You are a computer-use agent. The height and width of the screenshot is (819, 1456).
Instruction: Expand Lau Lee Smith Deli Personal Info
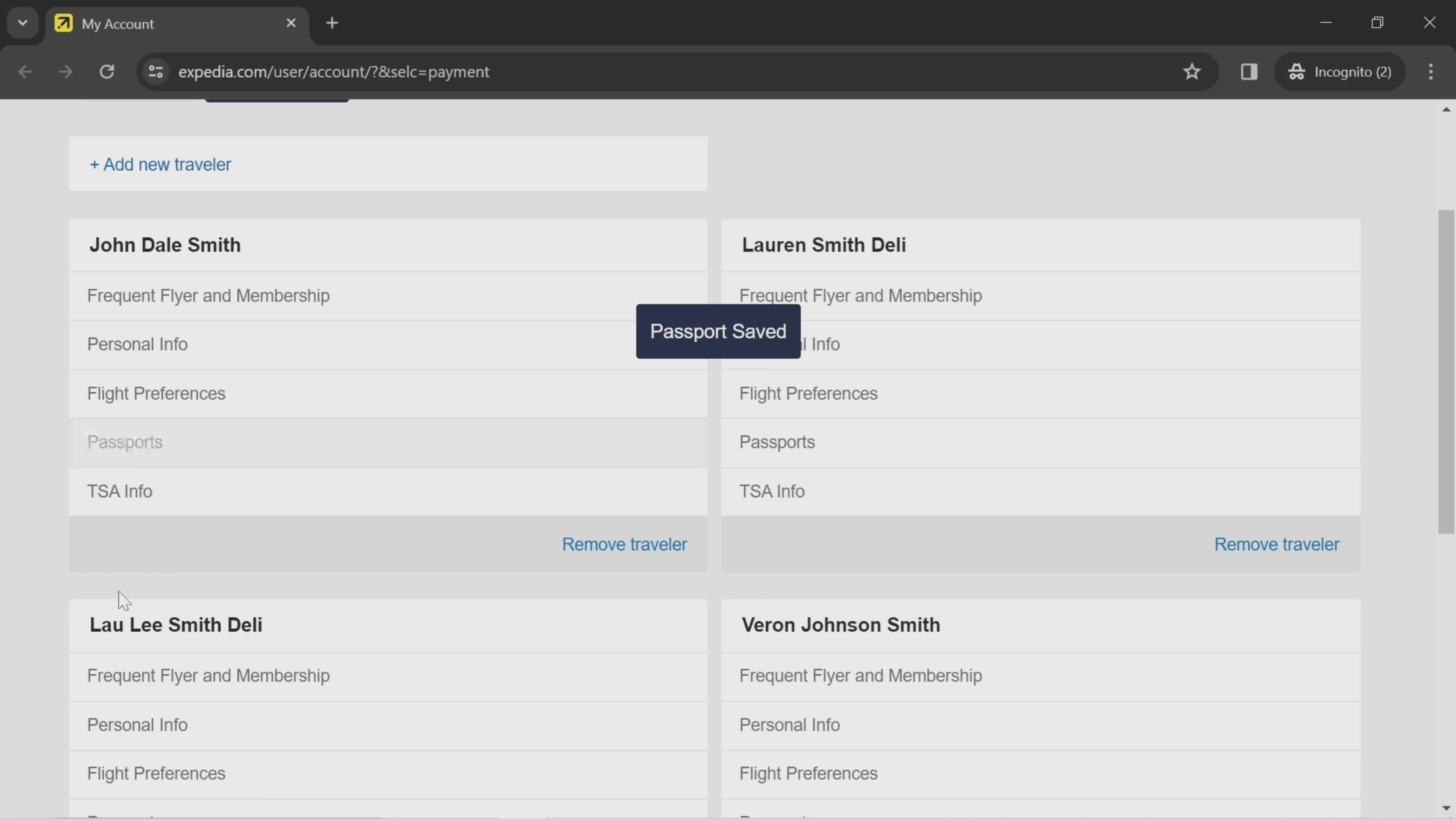(x=138, y=724)
